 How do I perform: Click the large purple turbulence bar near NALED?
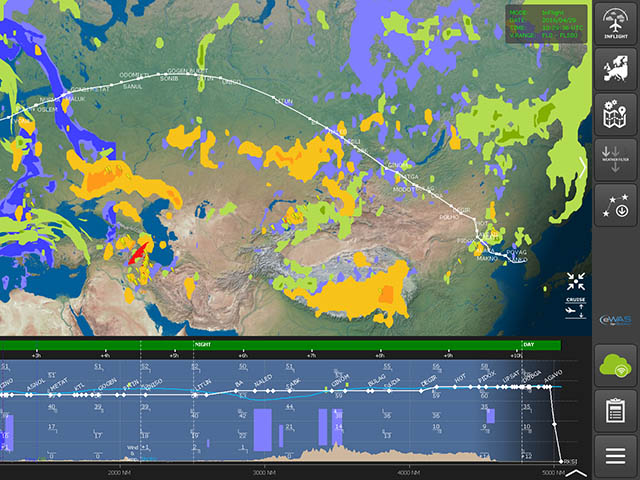[x=262, y=430]
